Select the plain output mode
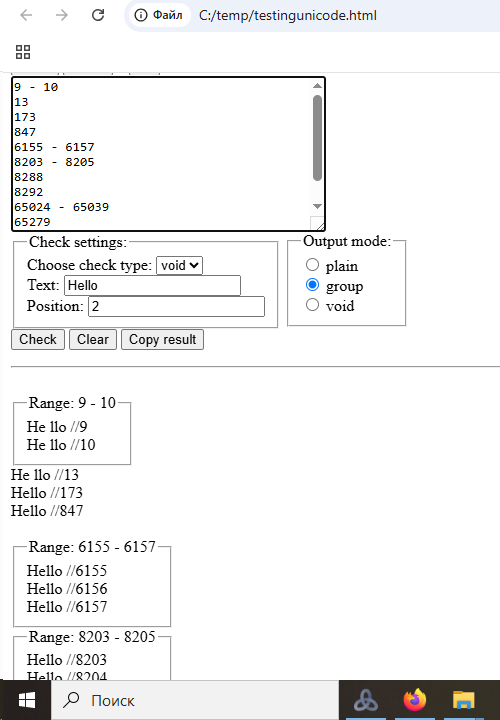 [312, 264]
